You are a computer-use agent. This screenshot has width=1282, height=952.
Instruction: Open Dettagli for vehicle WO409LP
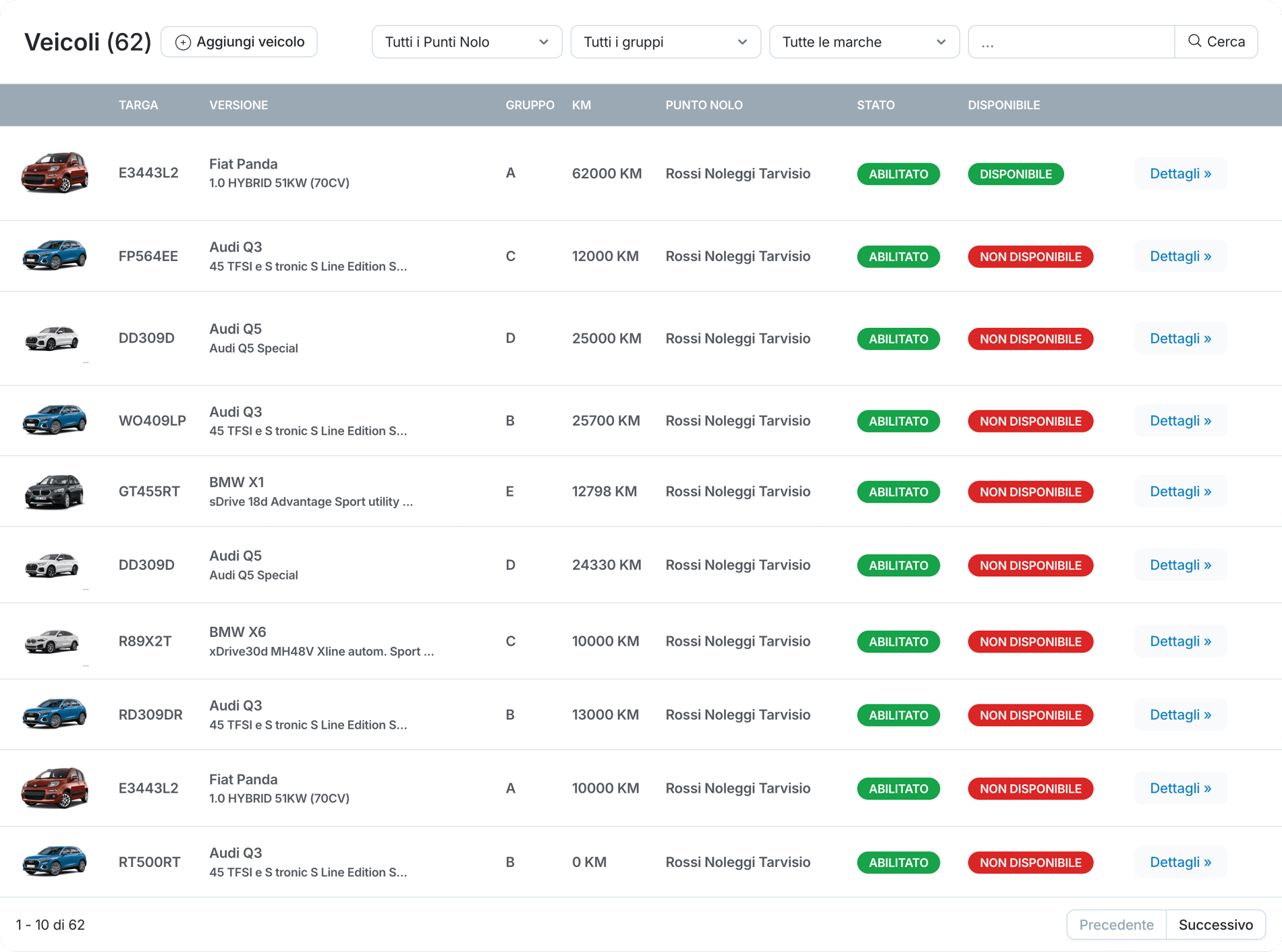pyautogui.click(x=1180, y=420)
